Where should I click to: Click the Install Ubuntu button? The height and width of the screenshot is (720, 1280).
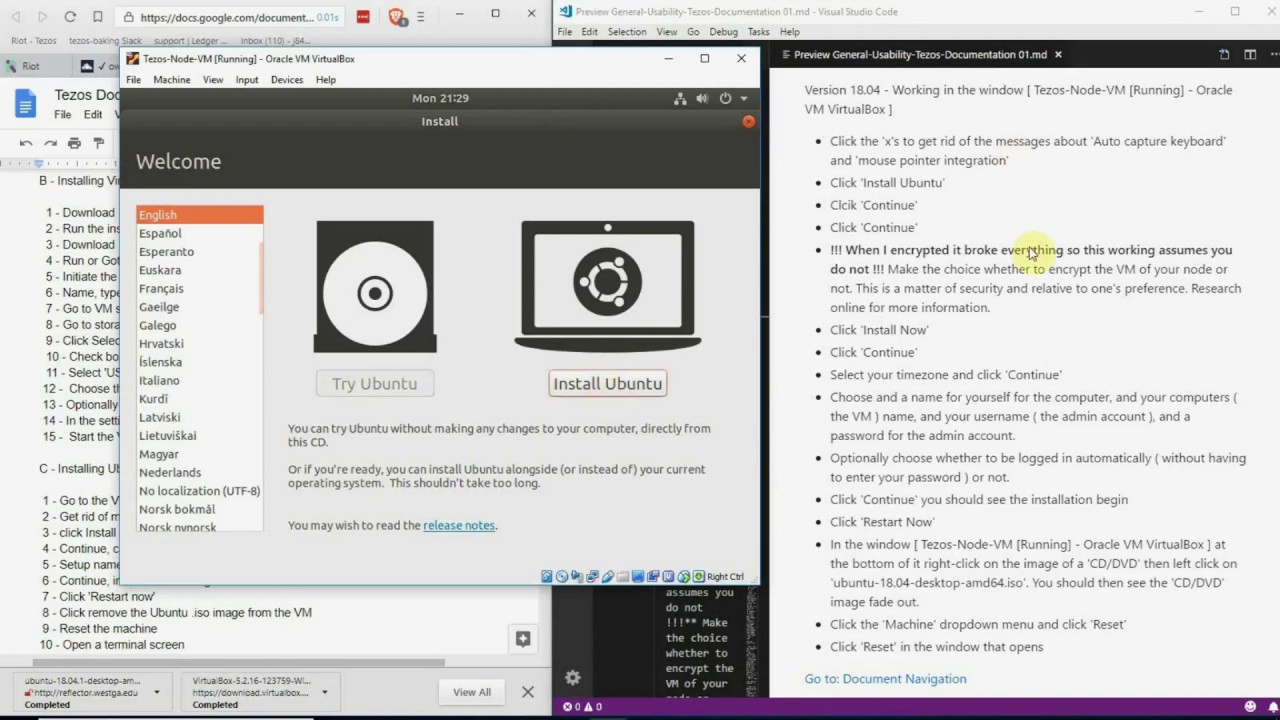[x=608, y=384]
